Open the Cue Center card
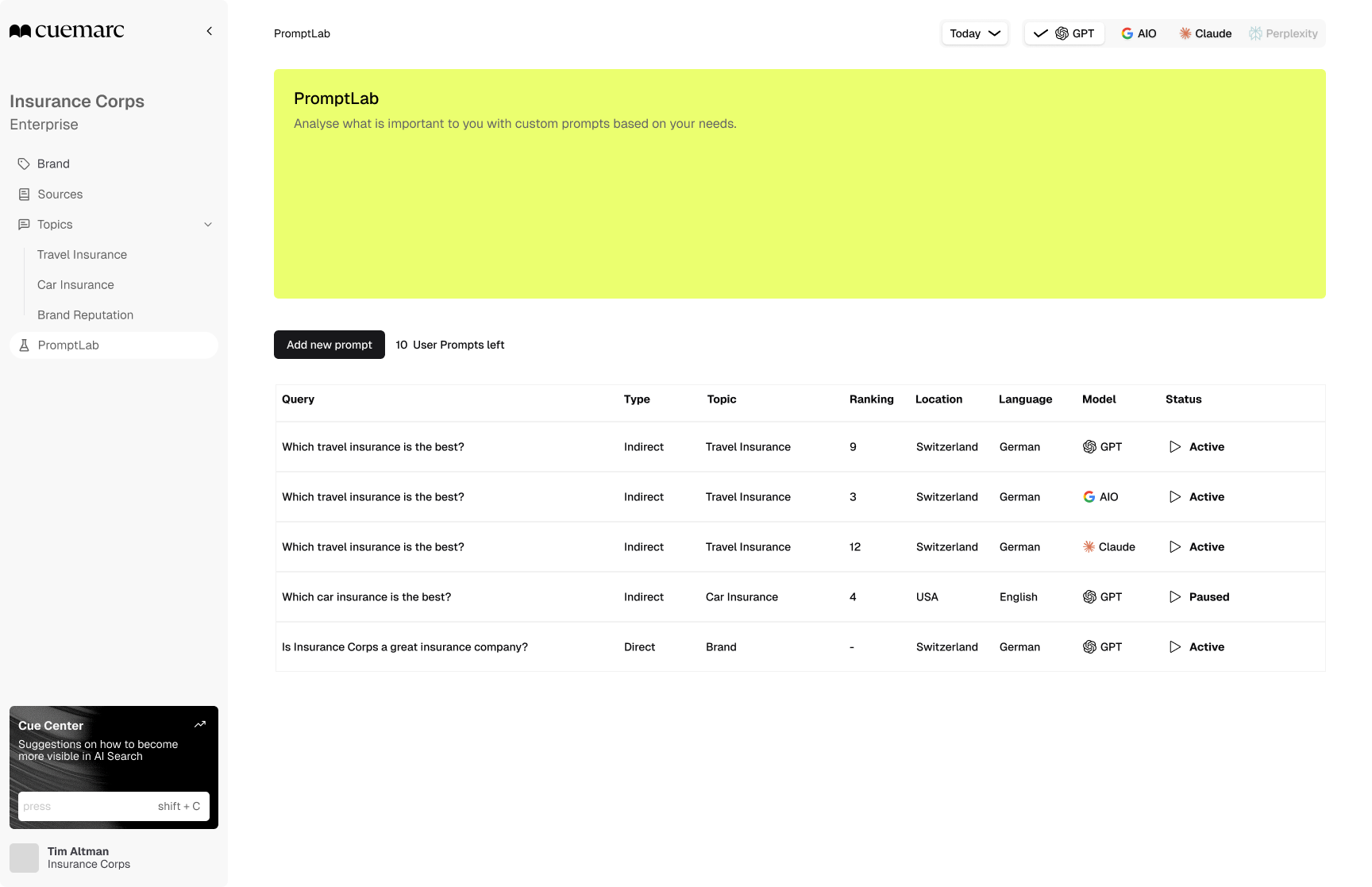The height and width of the screenshot is (887, 1372). tap(114, 767)
